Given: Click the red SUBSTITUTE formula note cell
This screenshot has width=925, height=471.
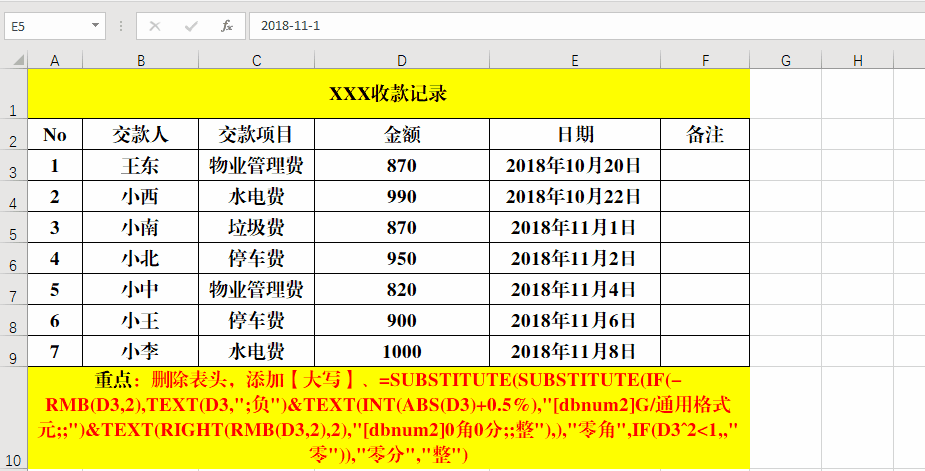Looking at the screenshot, I should (388, 418).
